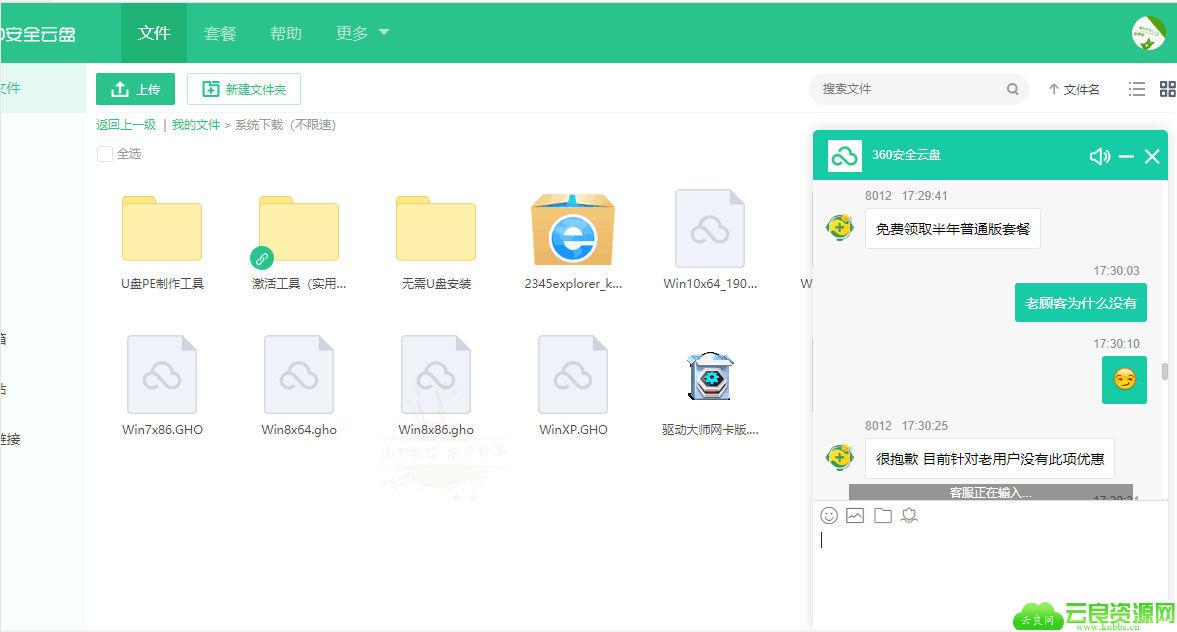This screenshot has width=1177, height=632.
Task: Mute the chat sound speaker icon
Action: pyautogui.click(x=1100, y=156)
